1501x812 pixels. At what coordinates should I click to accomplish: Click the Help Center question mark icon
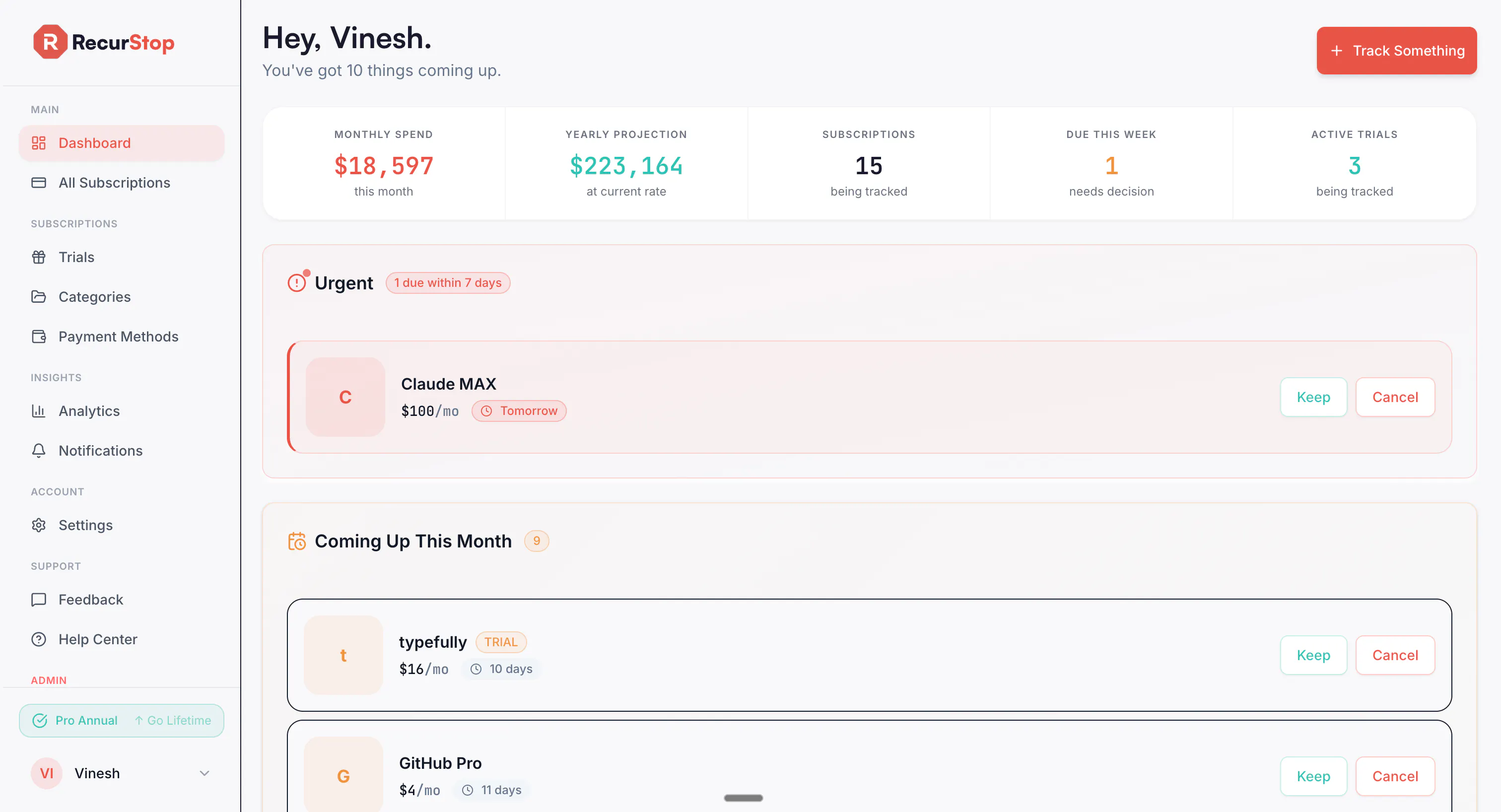[x=38, y=639]
